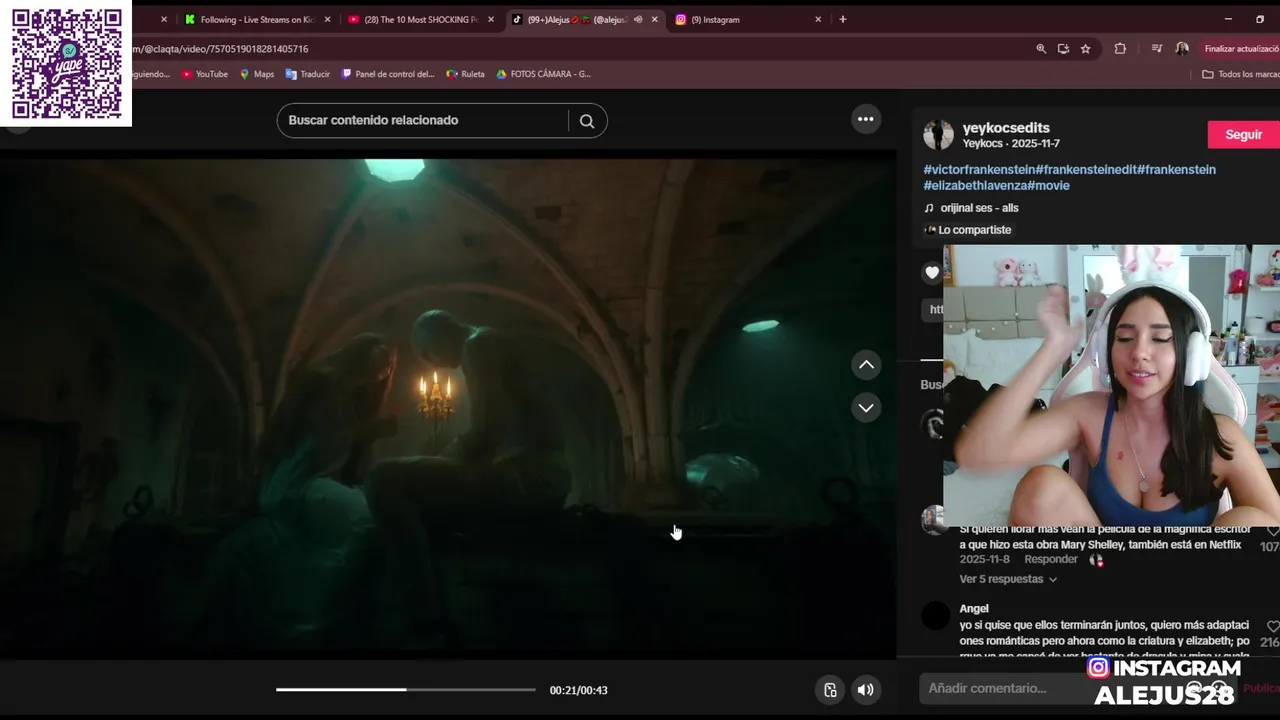Open the browser extensions puzzle icon
Viewport: 1280px width, 720px height.
point(1120,49)
